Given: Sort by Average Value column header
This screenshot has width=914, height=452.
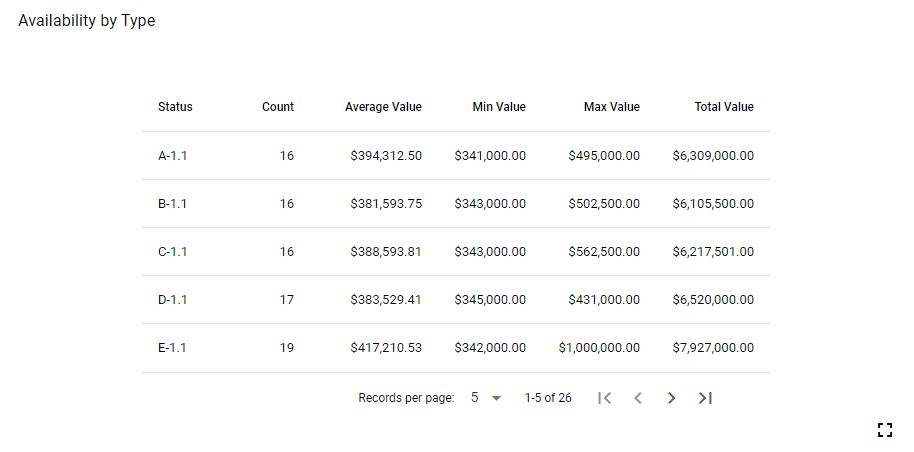Looking at the screenshot, I should (x=383, y=107).
